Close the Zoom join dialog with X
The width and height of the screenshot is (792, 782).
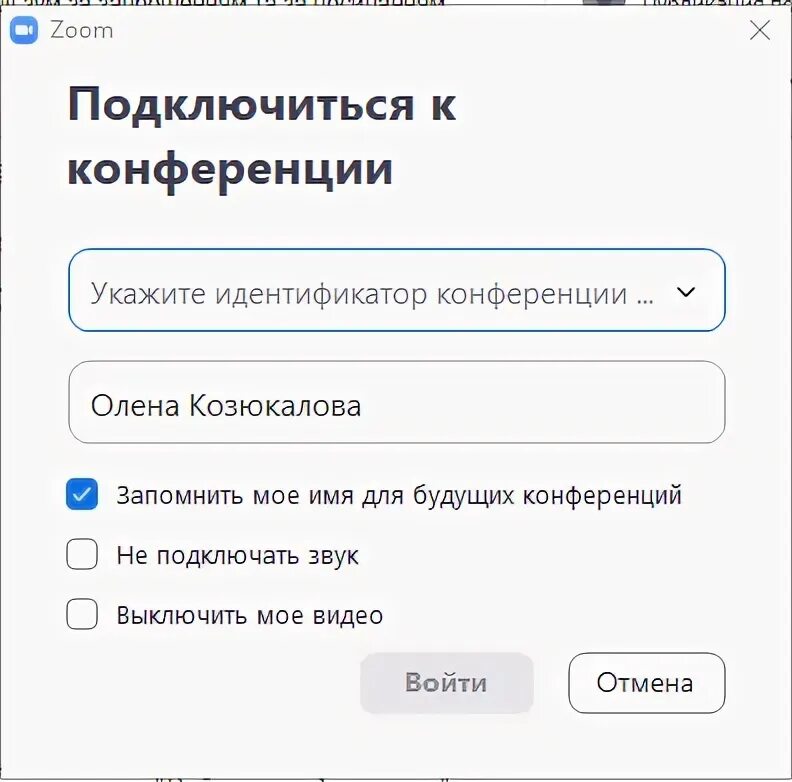pyautogui.click(x=760, y=30)
